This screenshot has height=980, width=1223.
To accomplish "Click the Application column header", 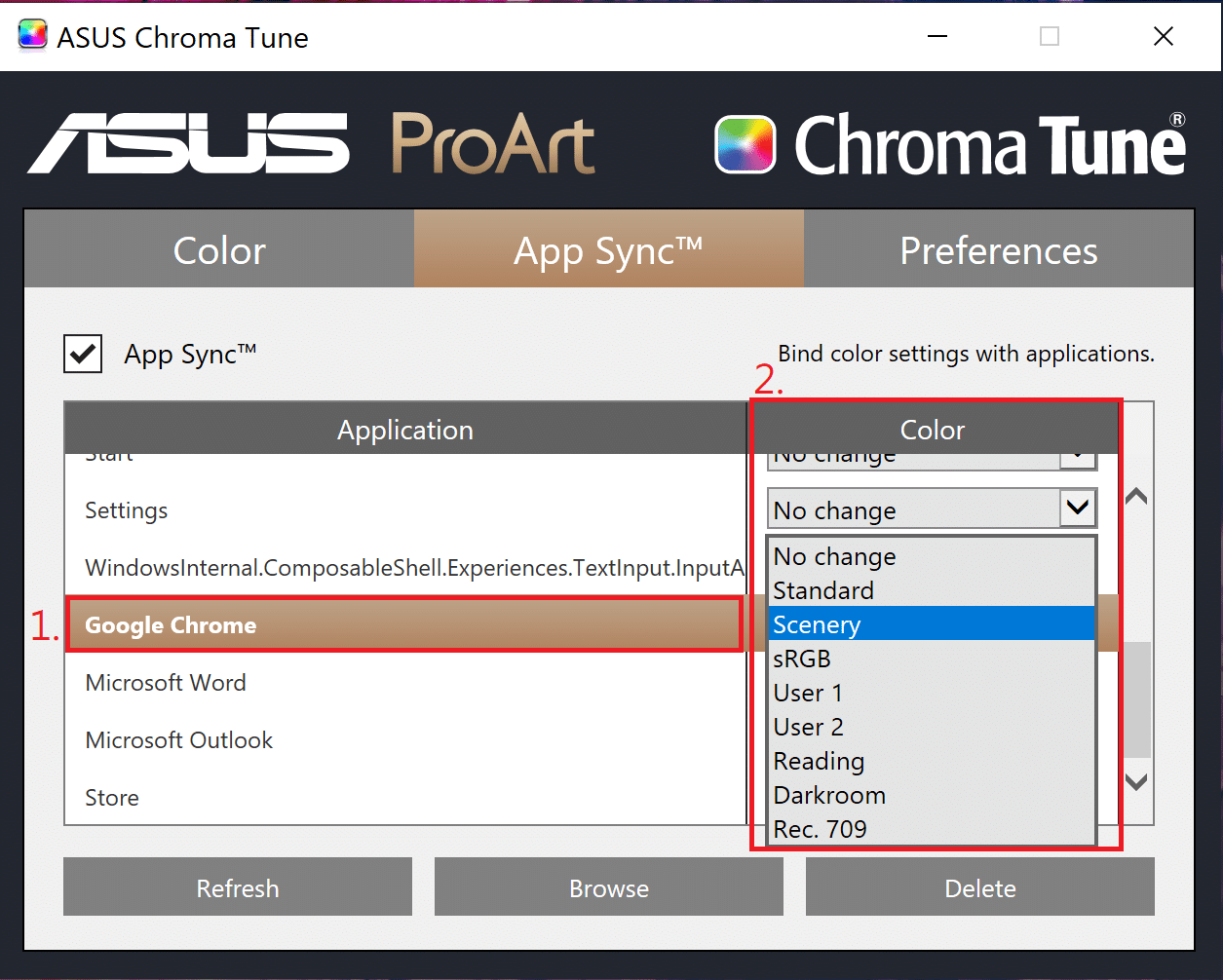I will pos(405,430).
